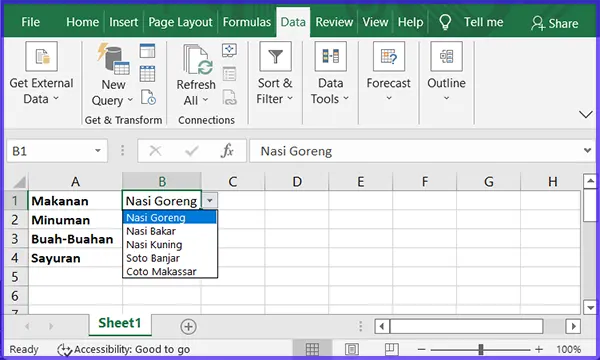Click the Share button

click(x=555, y=23)
